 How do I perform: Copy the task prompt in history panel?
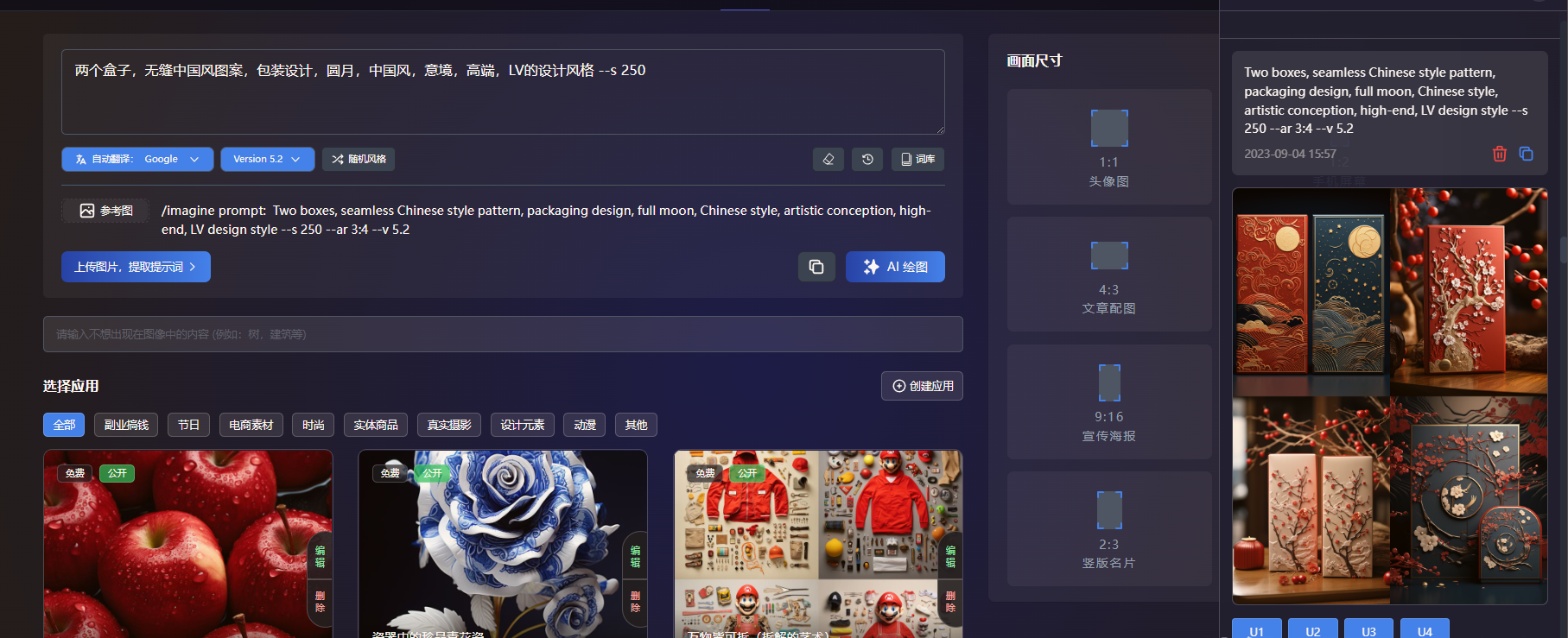pos(1527,154)
